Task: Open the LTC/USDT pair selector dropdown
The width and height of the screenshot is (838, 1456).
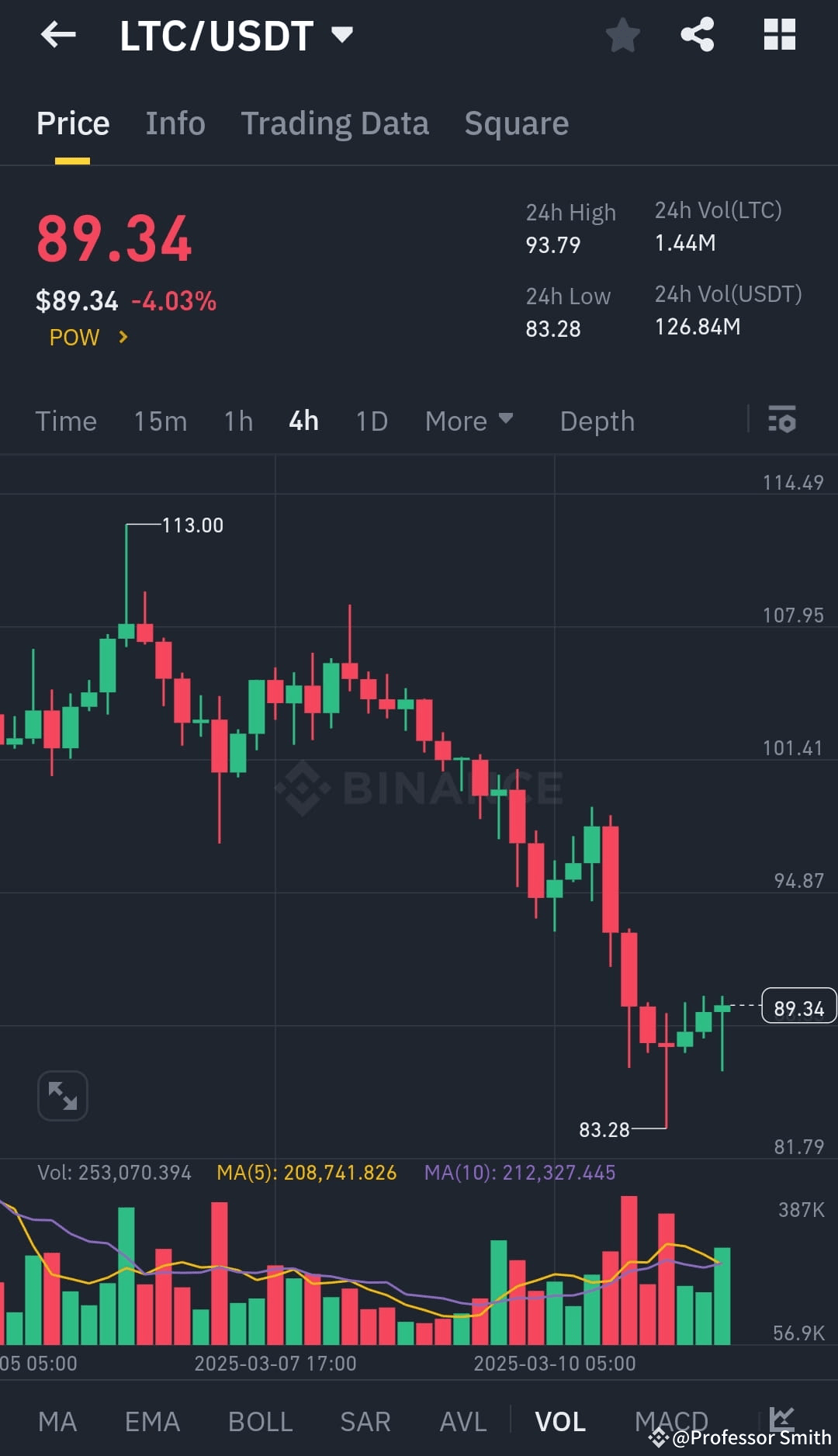Action: pyautogui.click(x=233, y=34)
